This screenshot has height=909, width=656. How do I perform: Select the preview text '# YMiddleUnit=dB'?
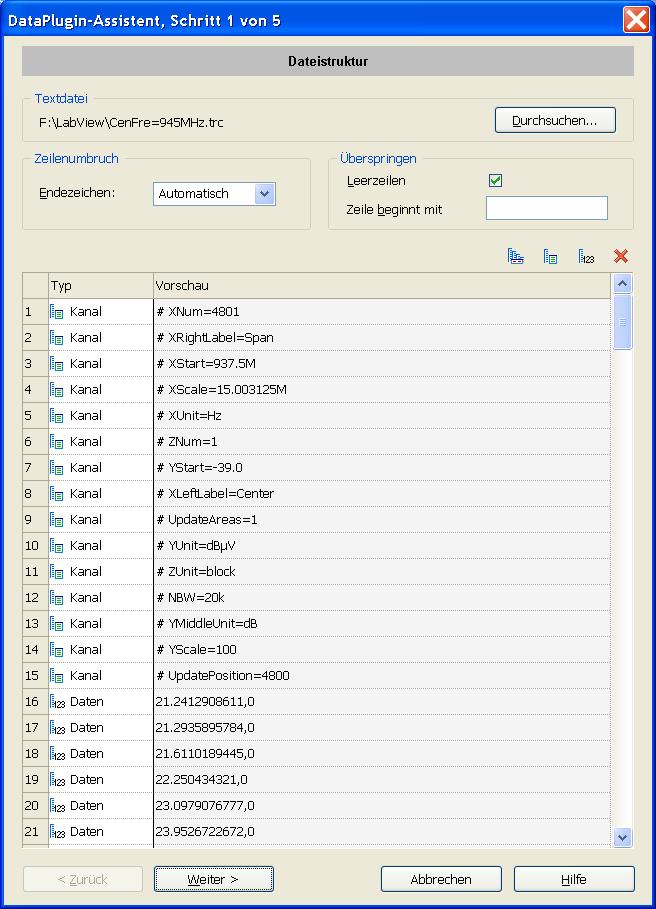tap(207, 624)
